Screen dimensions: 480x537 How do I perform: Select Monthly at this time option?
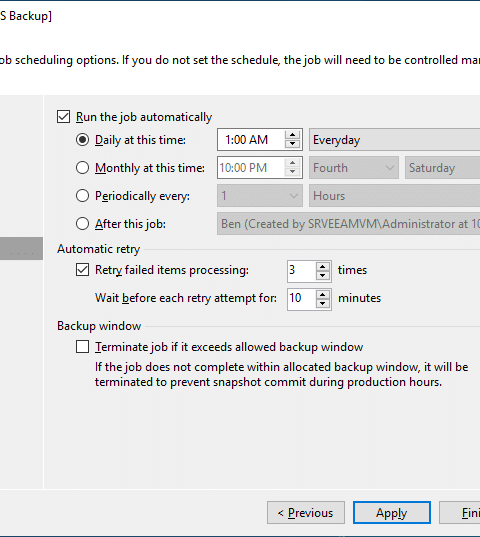[x=83, y=168]
